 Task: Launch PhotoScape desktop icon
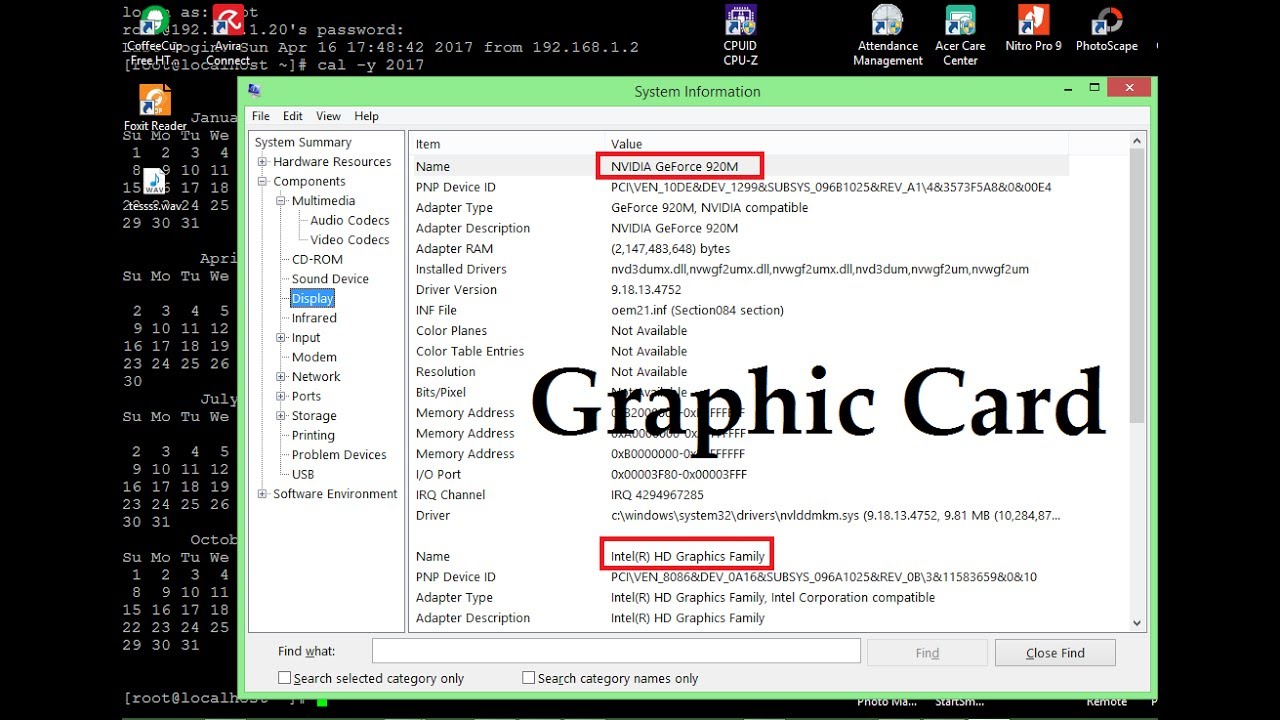pos(1106,30)
